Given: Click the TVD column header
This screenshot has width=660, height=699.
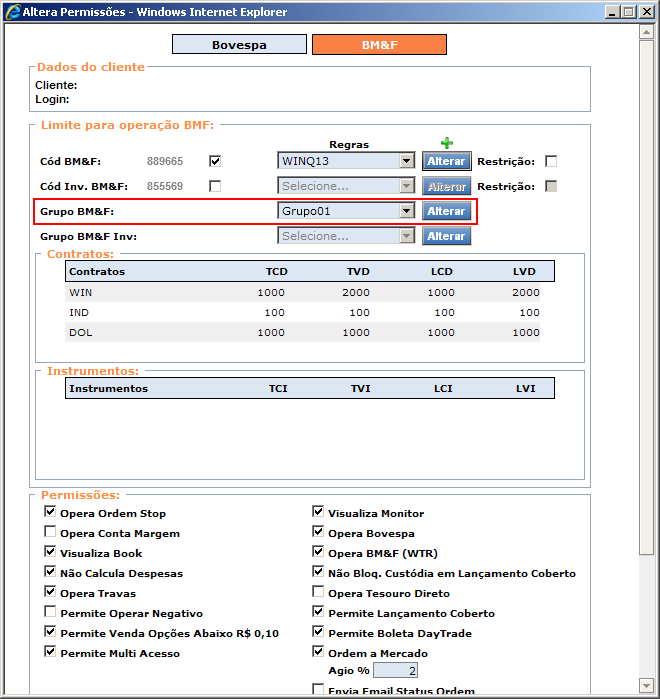Looking at the screenshot, I should click(358, 271).
